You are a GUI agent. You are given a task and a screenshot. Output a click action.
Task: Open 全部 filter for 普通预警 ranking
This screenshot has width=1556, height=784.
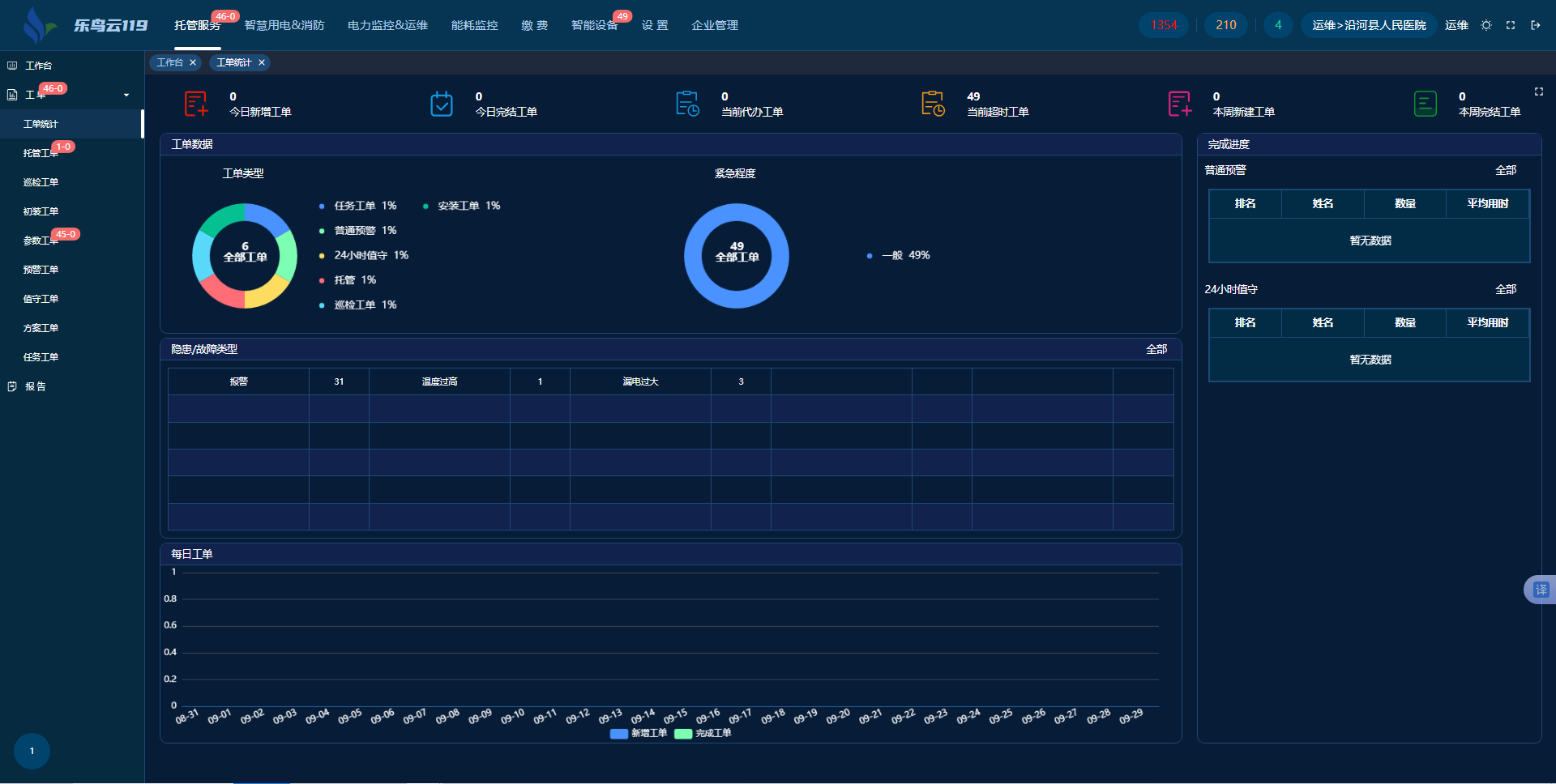click(x=1505, y=170)
